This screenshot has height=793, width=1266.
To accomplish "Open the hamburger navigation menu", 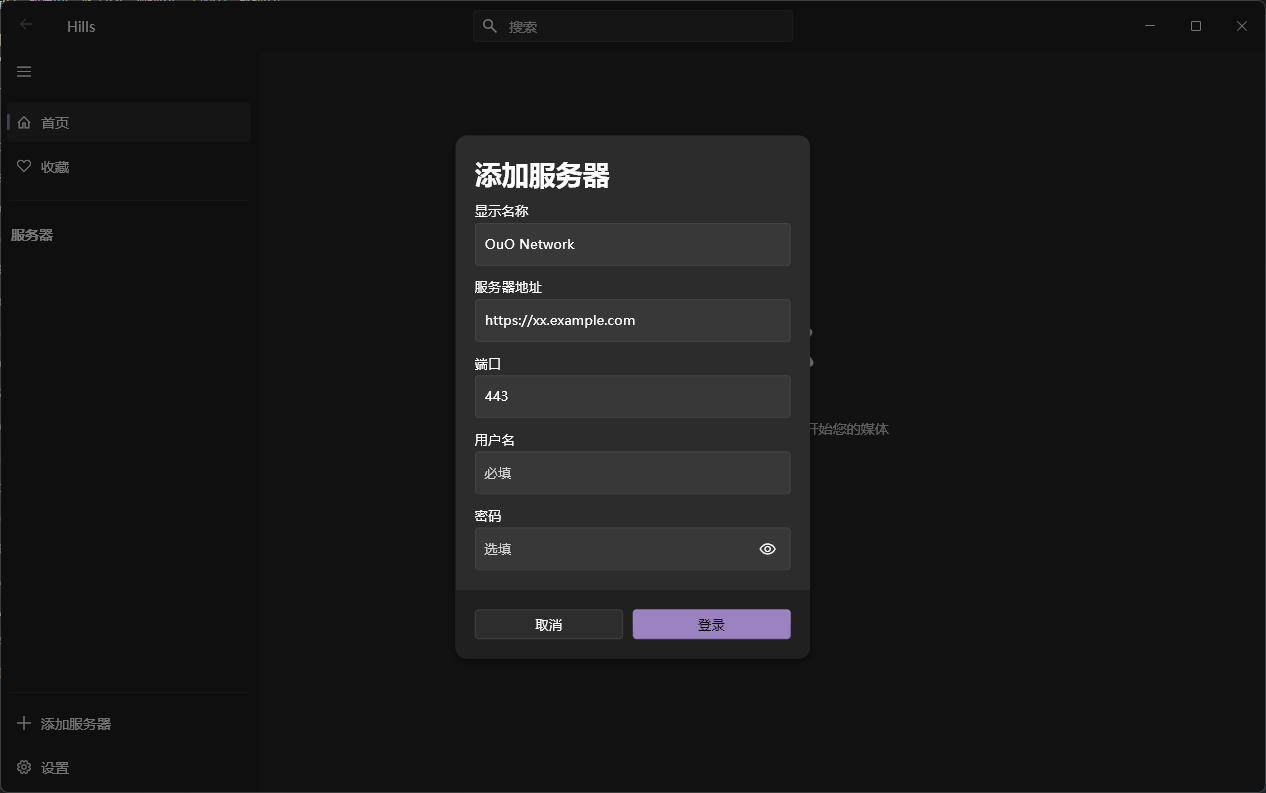I will pyautogui.click(x=24, y=72).
